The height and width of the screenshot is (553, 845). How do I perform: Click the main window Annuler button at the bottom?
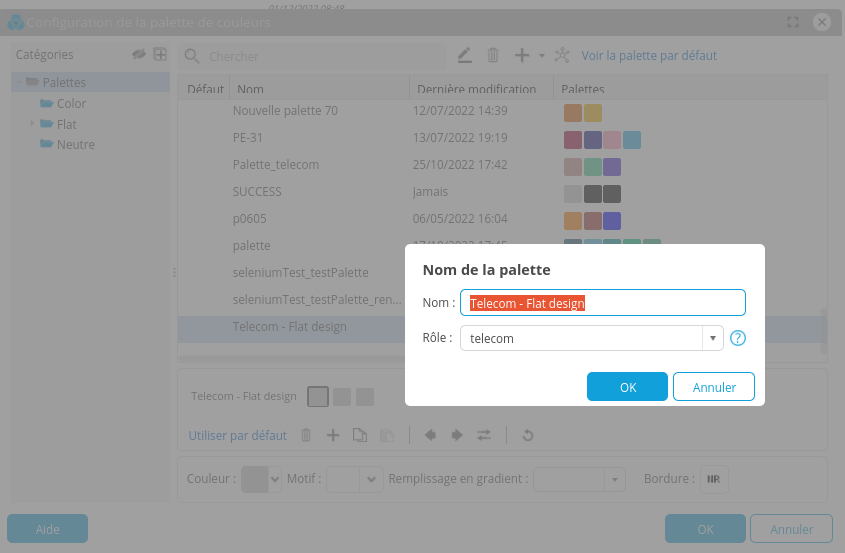pyautogui.click(x=791, y=529)
